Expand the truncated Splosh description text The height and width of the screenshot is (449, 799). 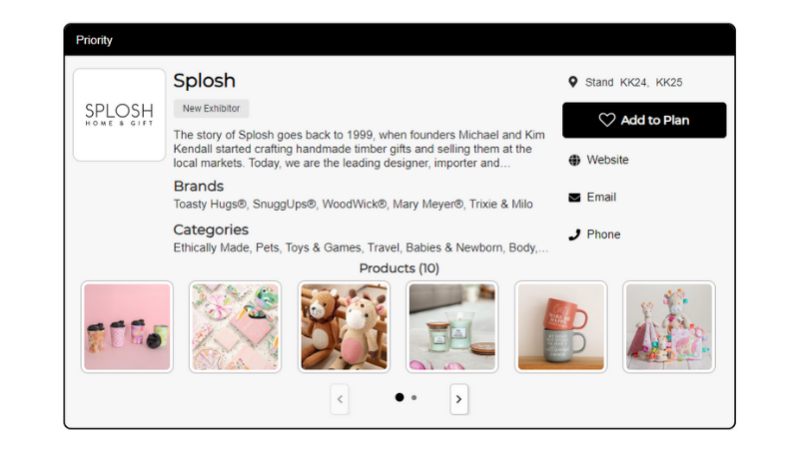coord(504,163)
